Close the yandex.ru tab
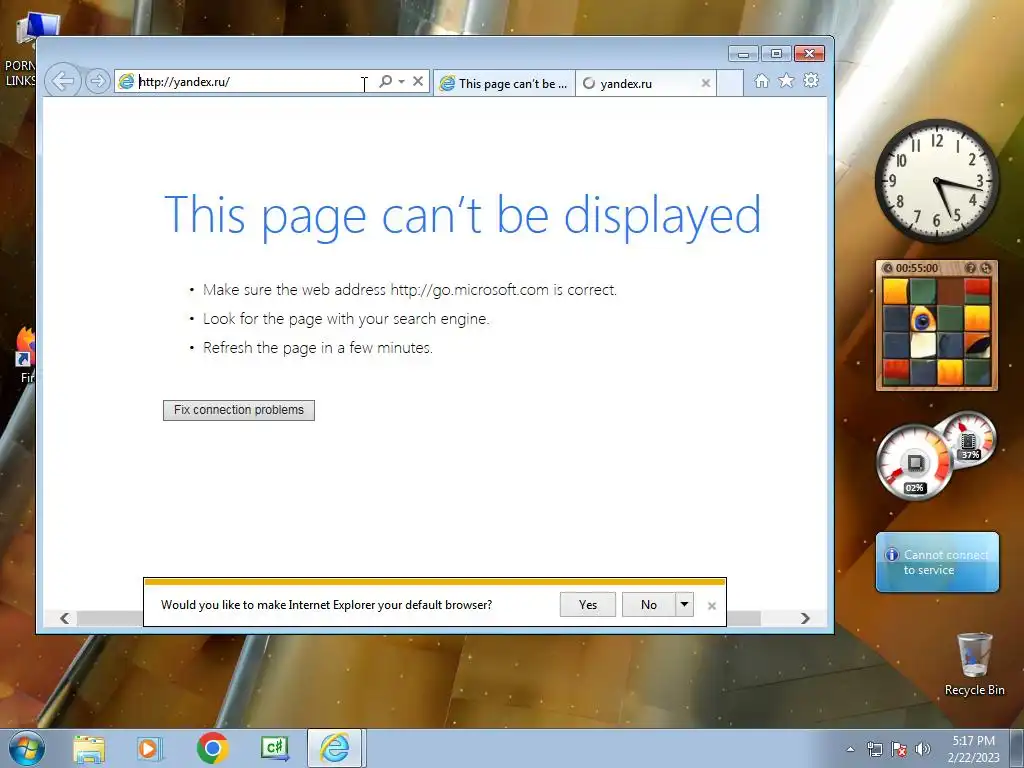 click(x=705, y=83)
